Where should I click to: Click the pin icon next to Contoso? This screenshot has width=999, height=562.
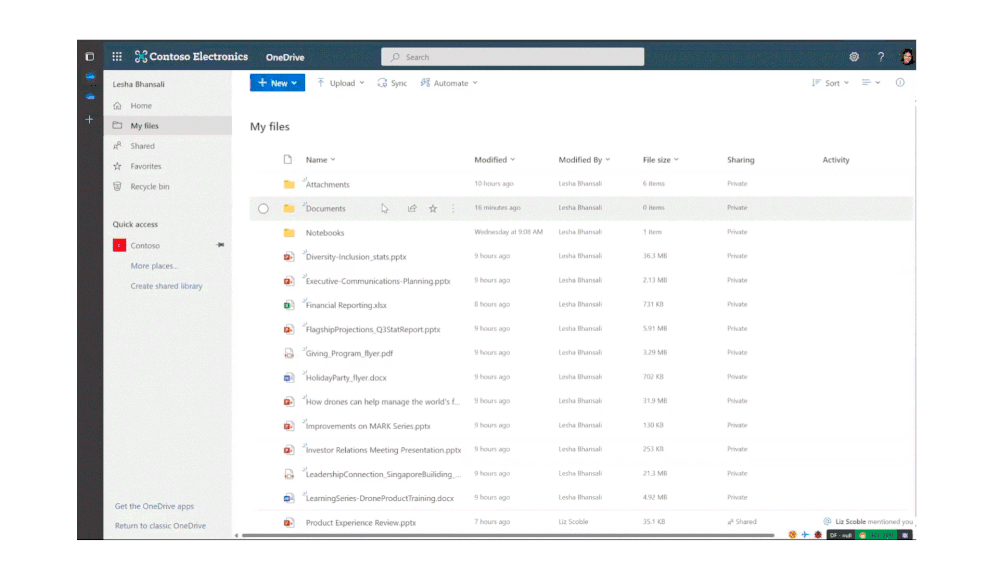220,245
